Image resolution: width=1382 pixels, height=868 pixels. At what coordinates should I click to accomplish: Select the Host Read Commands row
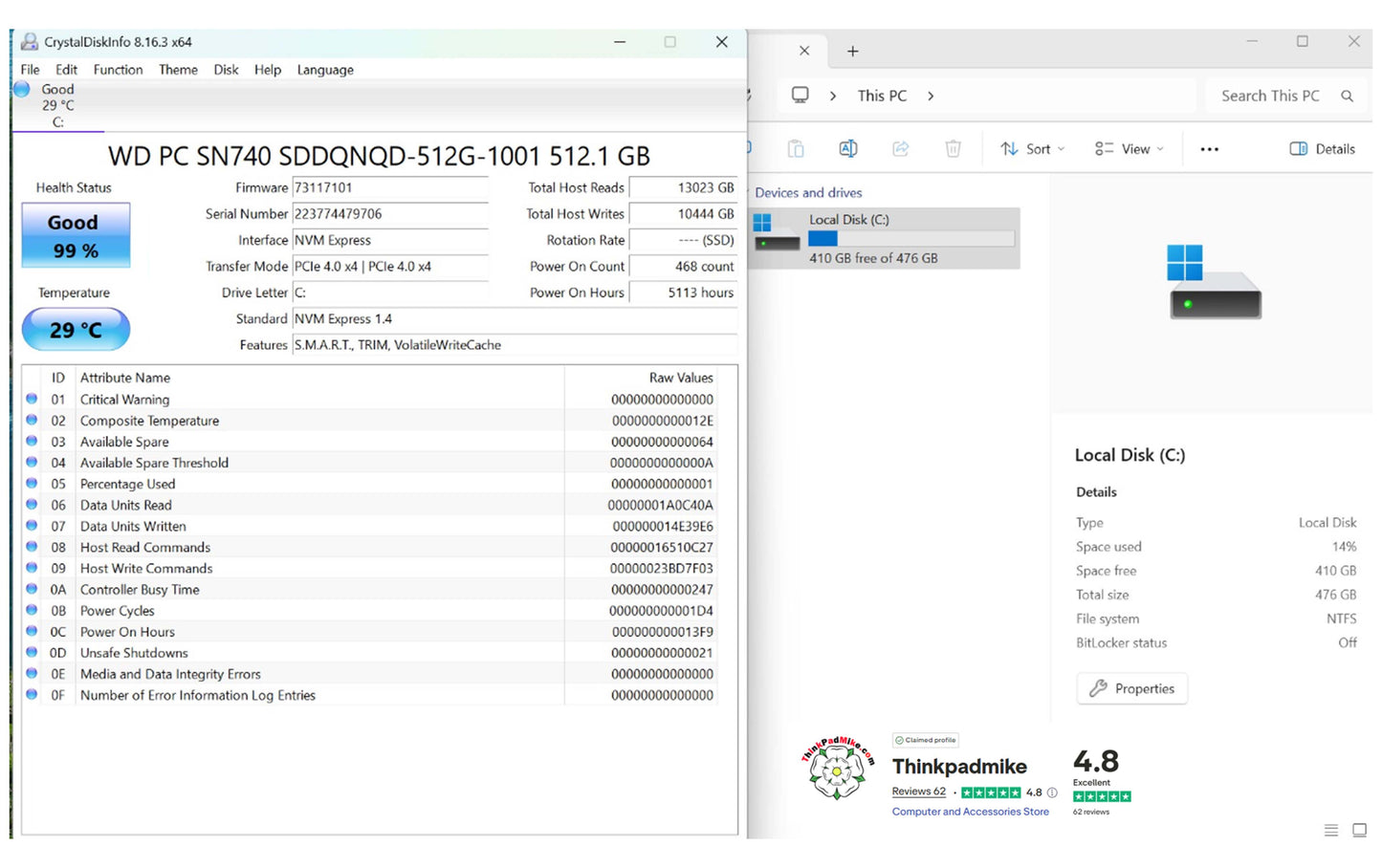(x=370, y=548)
